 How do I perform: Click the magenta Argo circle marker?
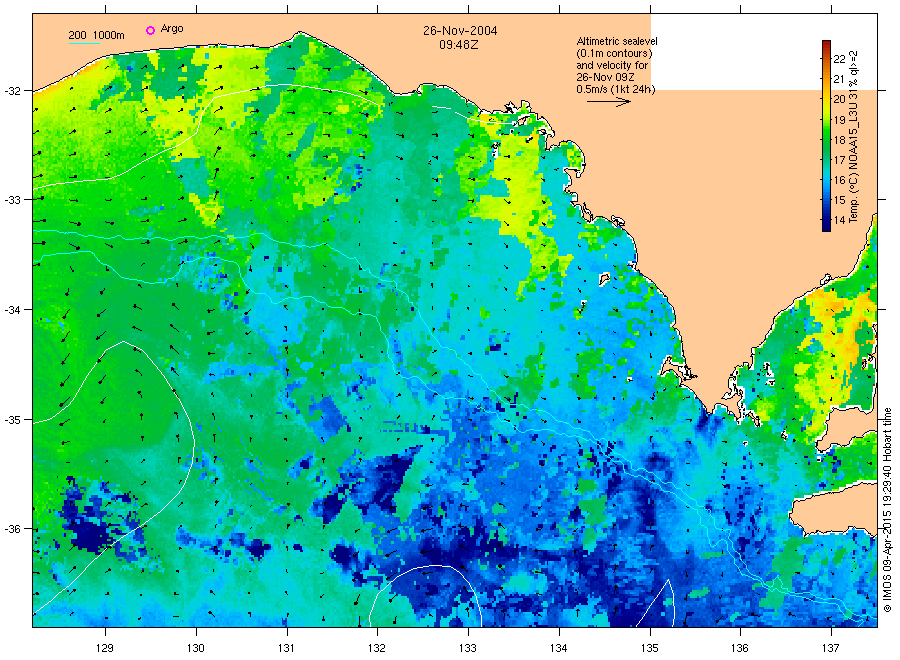[x=150, y=30]
